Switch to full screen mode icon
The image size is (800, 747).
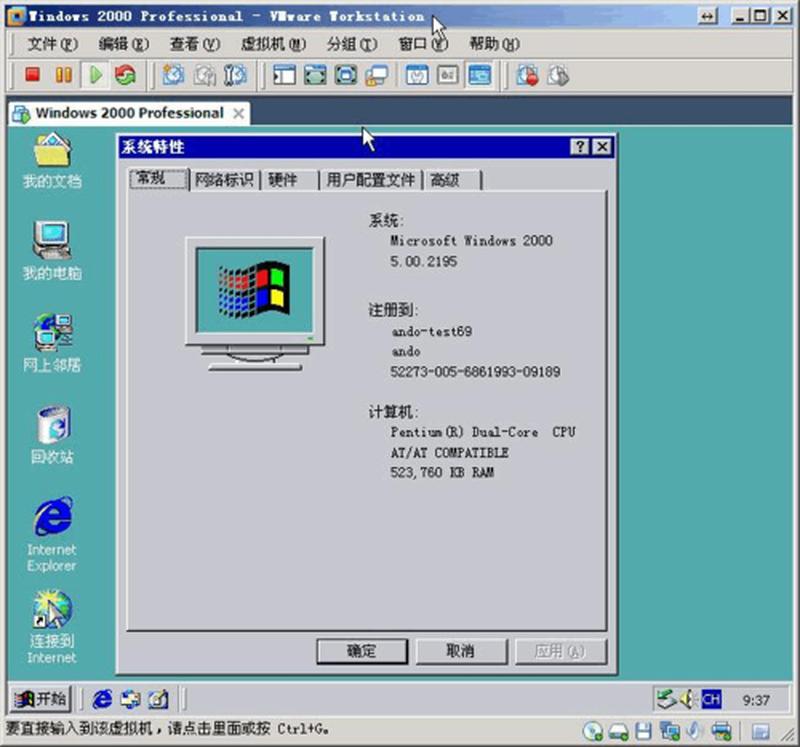pos(315,75)
